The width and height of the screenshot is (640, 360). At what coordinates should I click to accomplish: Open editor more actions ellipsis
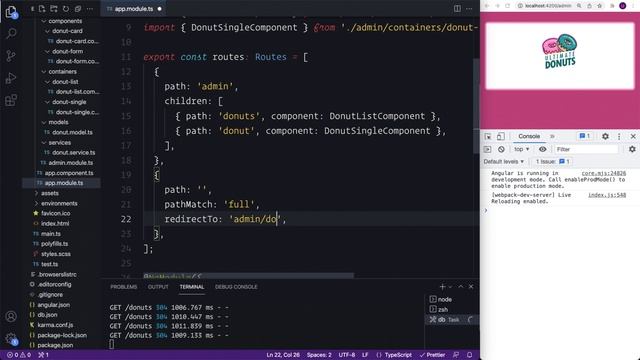469,9
